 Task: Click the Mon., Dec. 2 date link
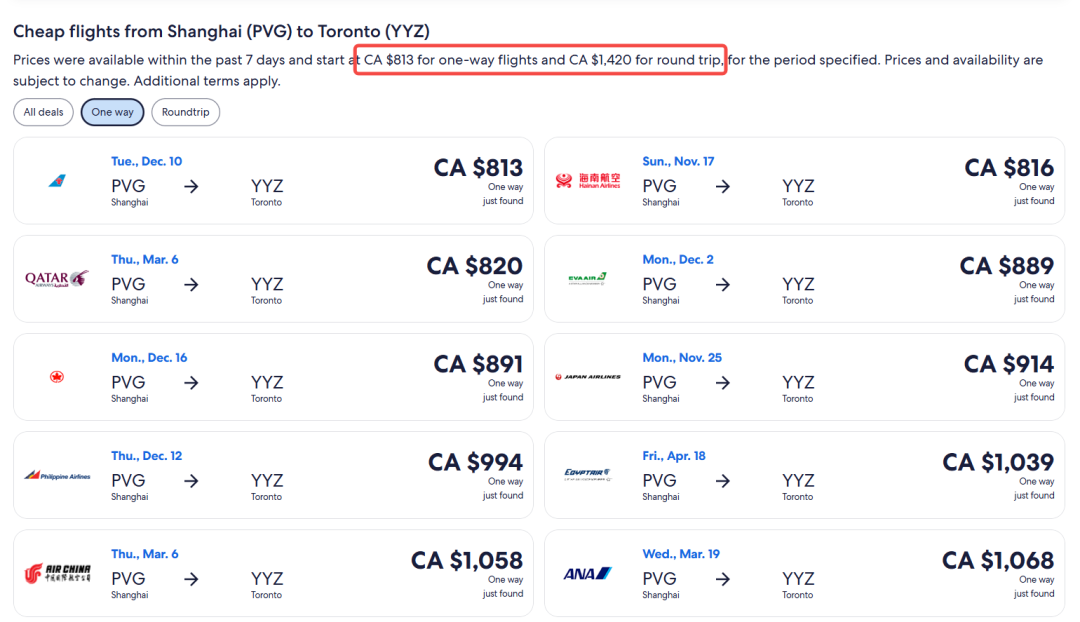pyautogui.click(x=678, y=260)
